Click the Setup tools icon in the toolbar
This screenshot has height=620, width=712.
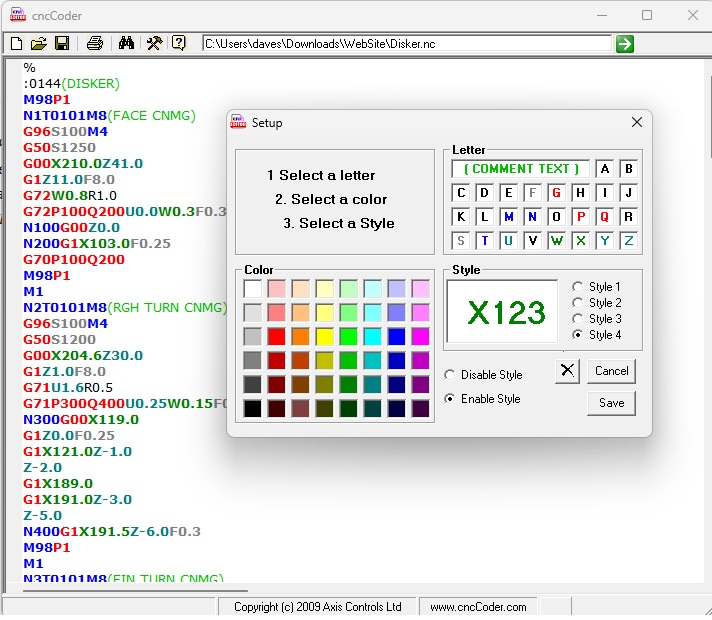154,43
